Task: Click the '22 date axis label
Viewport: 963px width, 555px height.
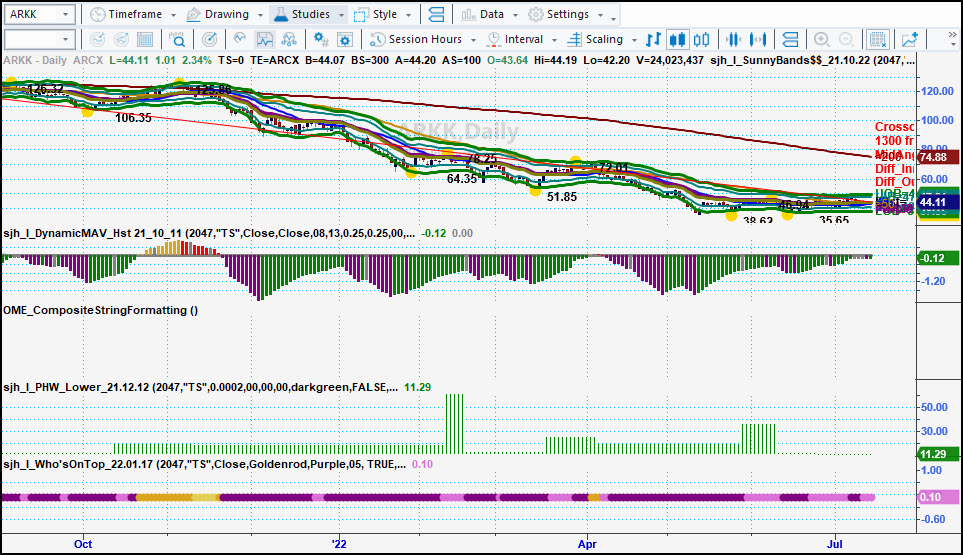Action: pyautogui.click(x=338, y=544)
